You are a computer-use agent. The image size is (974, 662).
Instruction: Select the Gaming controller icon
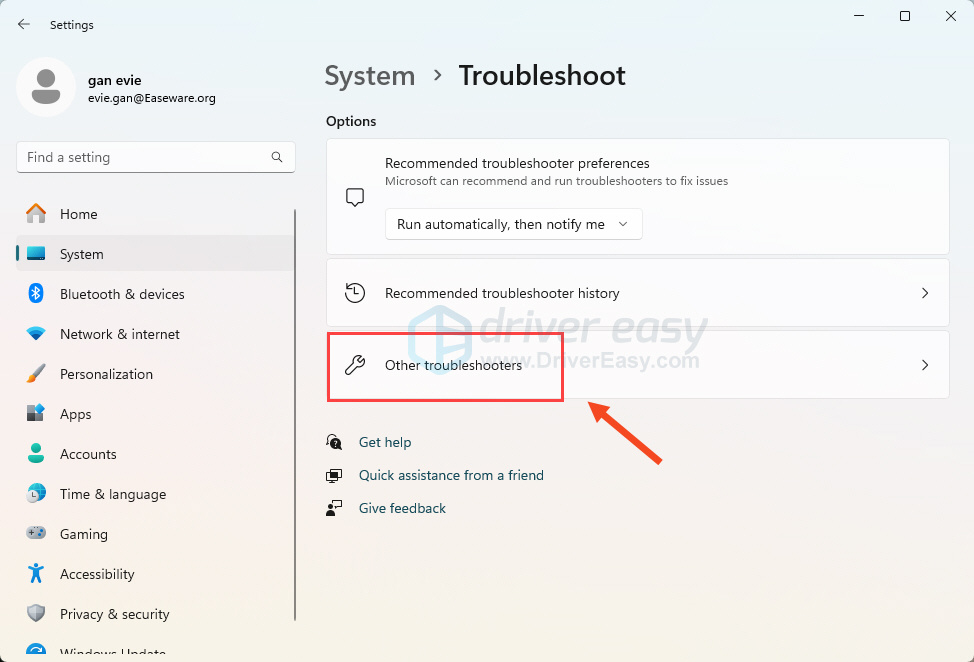tap(37, 534)
